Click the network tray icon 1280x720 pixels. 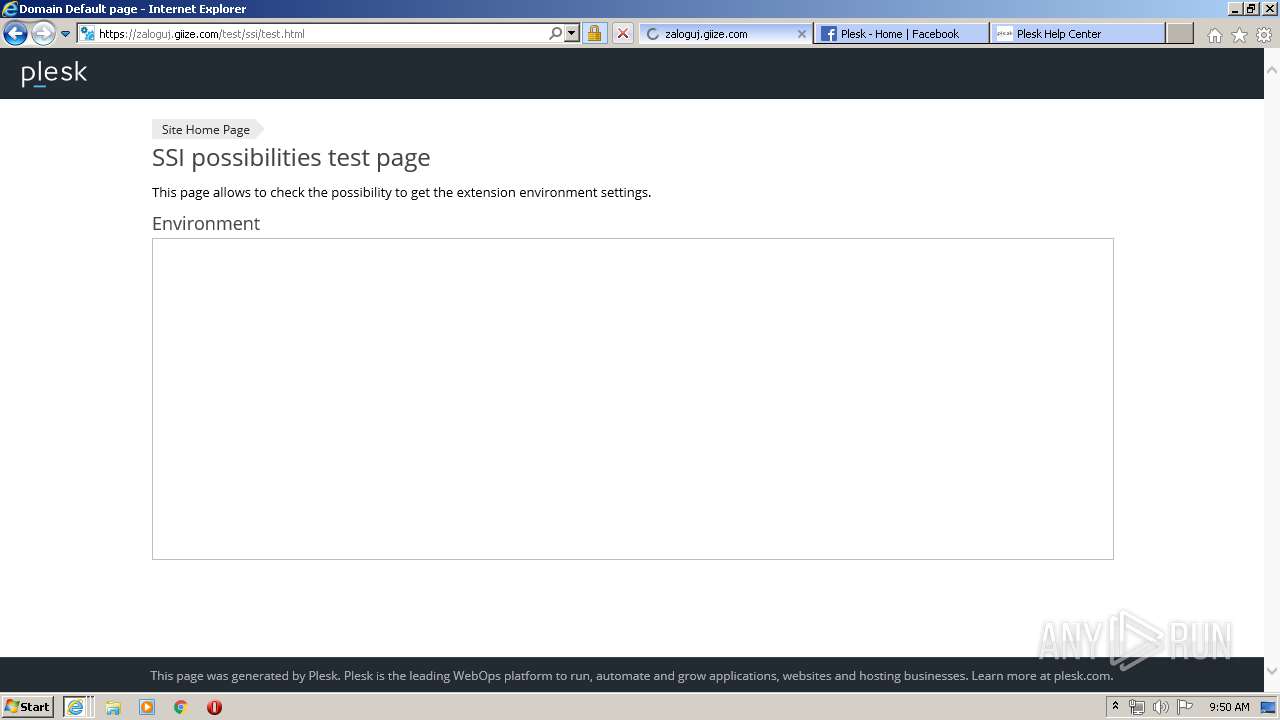1137,707
